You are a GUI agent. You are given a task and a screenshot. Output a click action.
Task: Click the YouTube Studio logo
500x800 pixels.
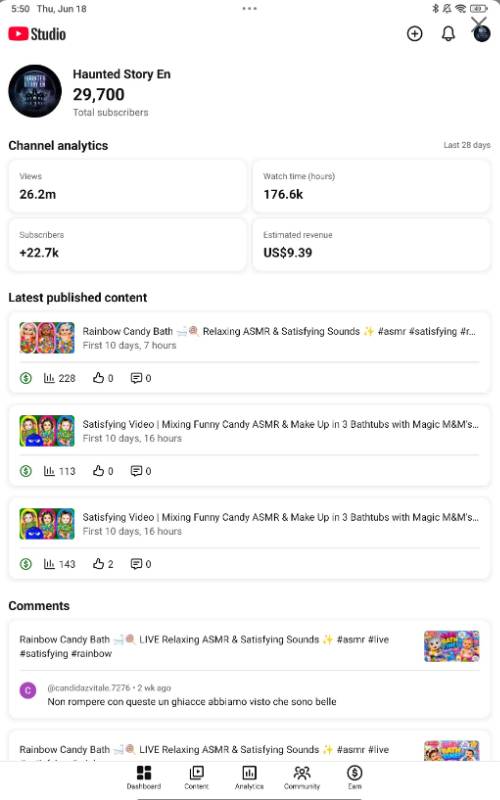coord(37,34)
